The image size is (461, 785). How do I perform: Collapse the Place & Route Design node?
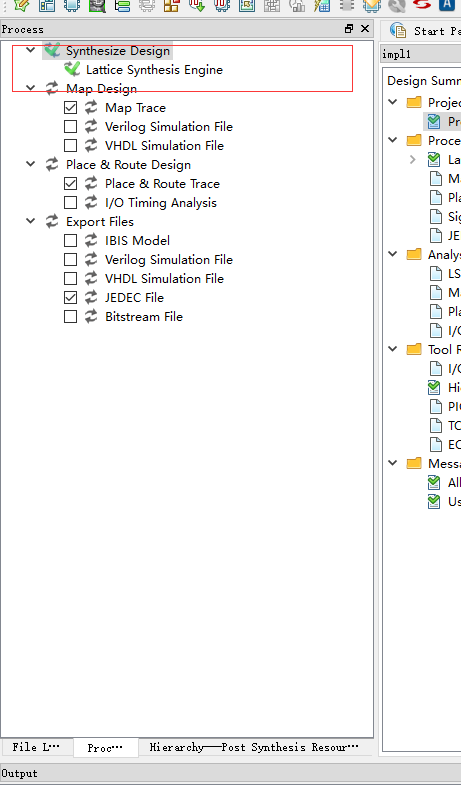pyautogui.click(x=31, y=164)
